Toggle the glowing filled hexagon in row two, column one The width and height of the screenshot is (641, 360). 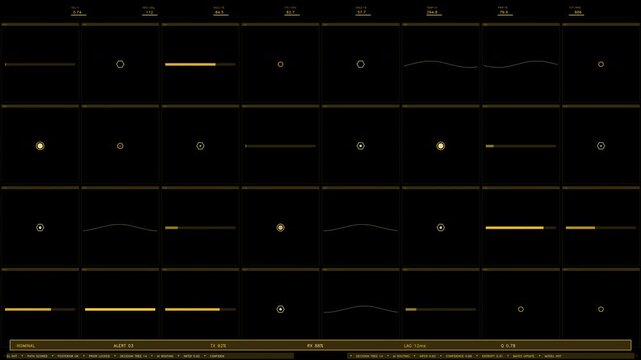[40, 146]
